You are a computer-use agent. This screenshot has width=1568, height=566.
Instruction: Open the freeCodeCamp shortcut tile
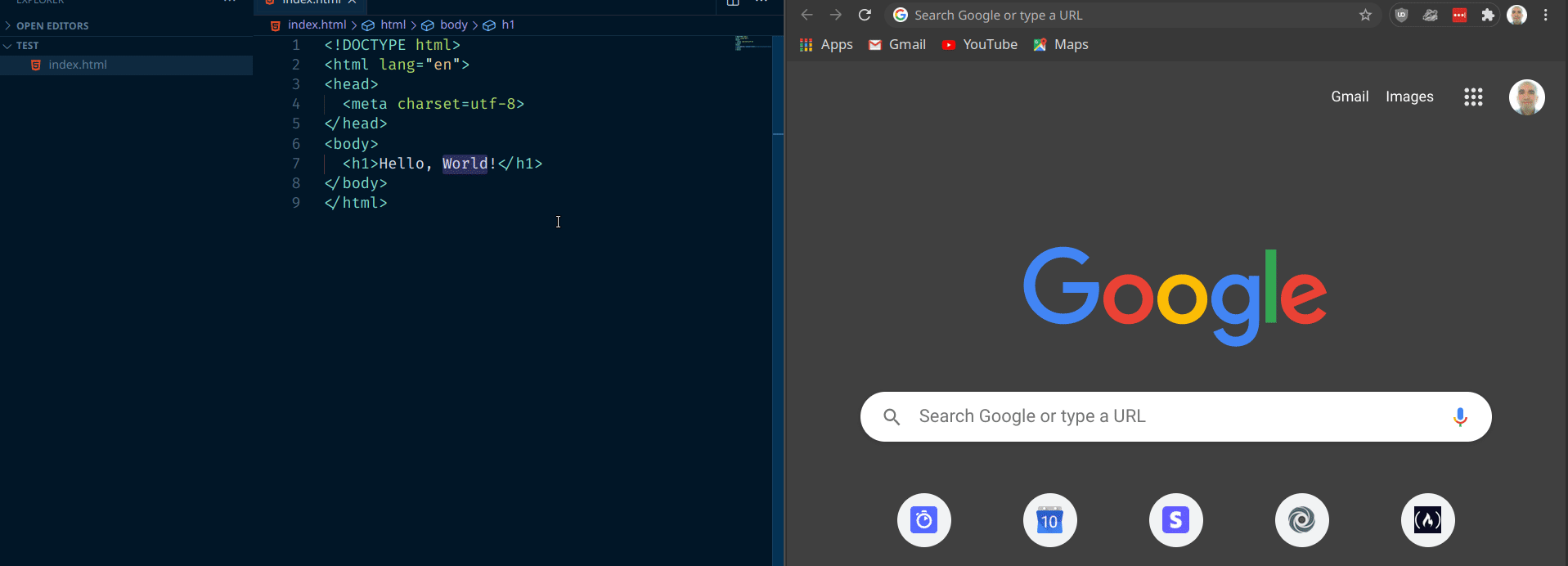pos(1427,520)
